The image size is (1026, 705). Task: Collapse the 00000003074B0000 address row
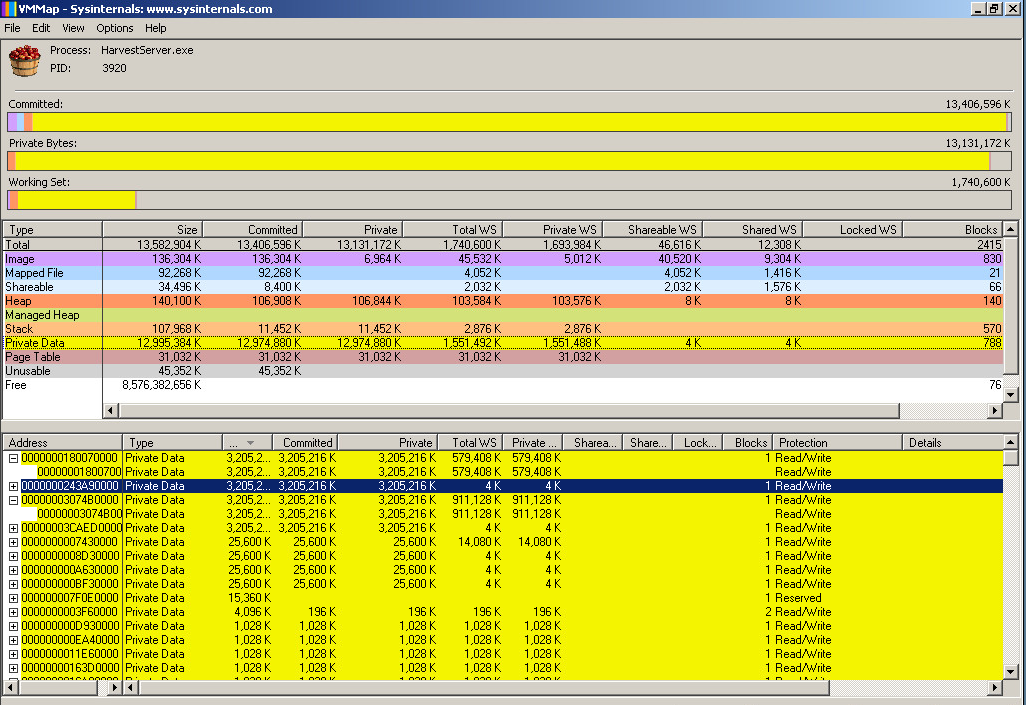13,500
